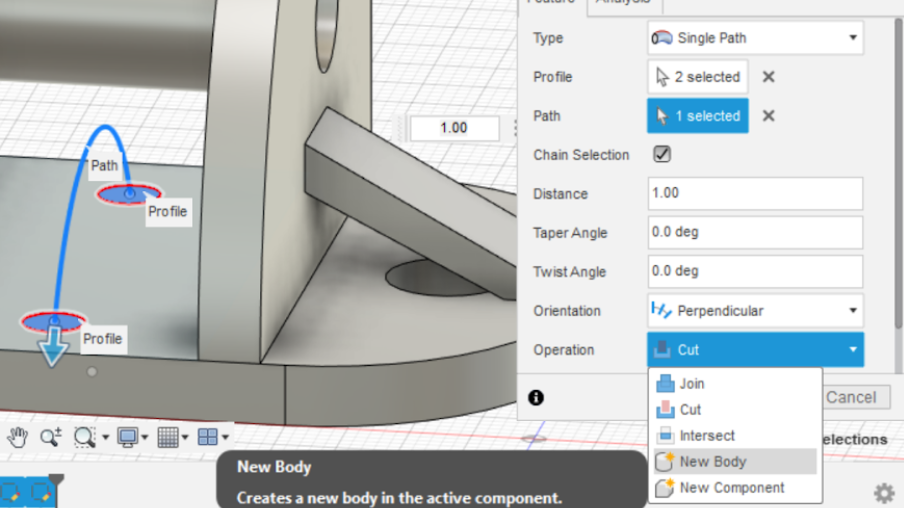The height and width of the screenshot is (508, 904).
Task: Click the Distance input field
Action: click(x=755, y=193)
